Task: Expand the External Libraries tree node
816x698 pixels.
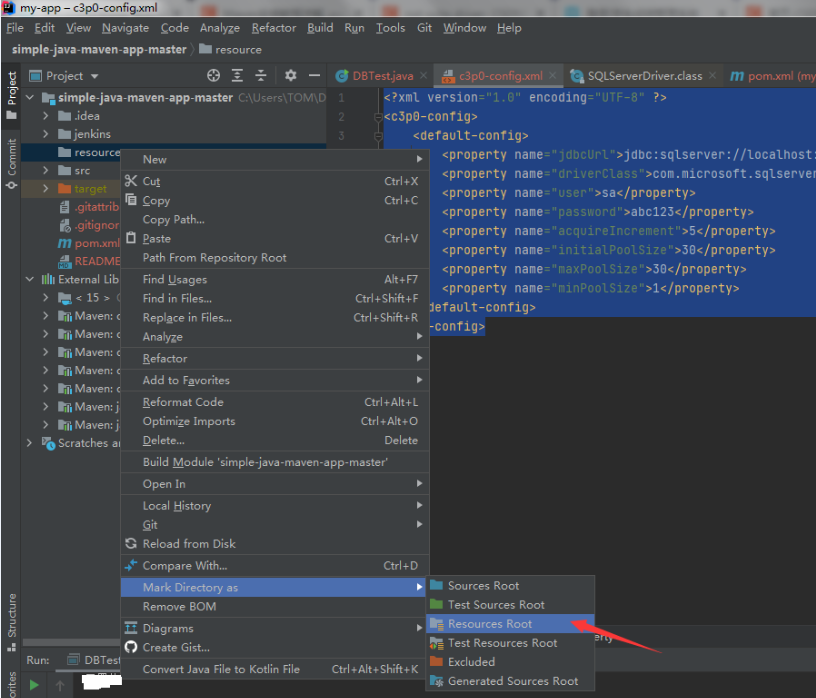Action: tap(29, 279)
